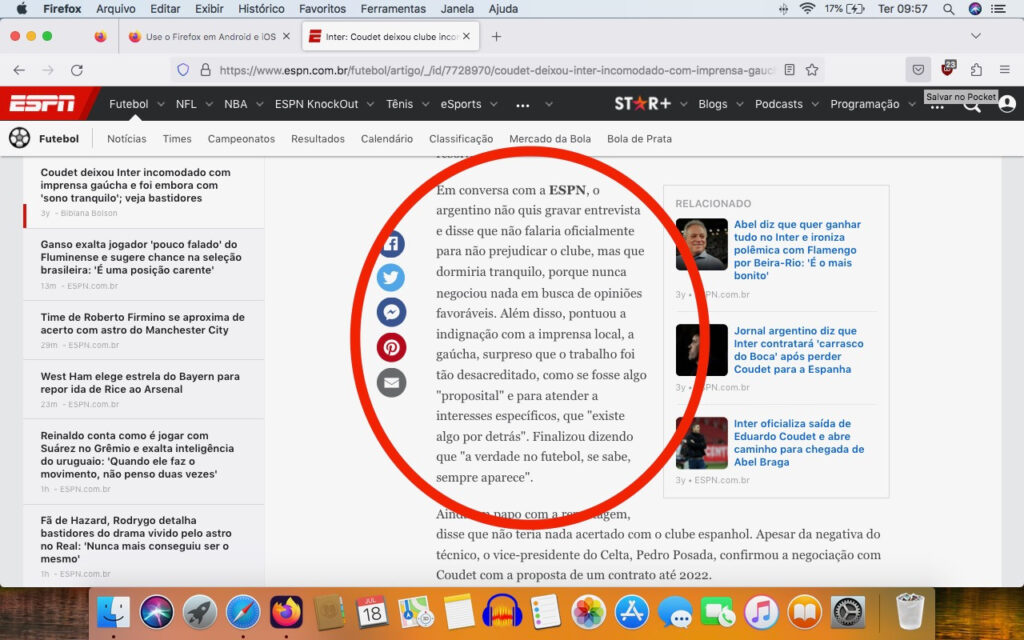Open Mercado da Bola section
This screenshot has height=640, width=1024.
pyautogui.click(x=550, y=138)
